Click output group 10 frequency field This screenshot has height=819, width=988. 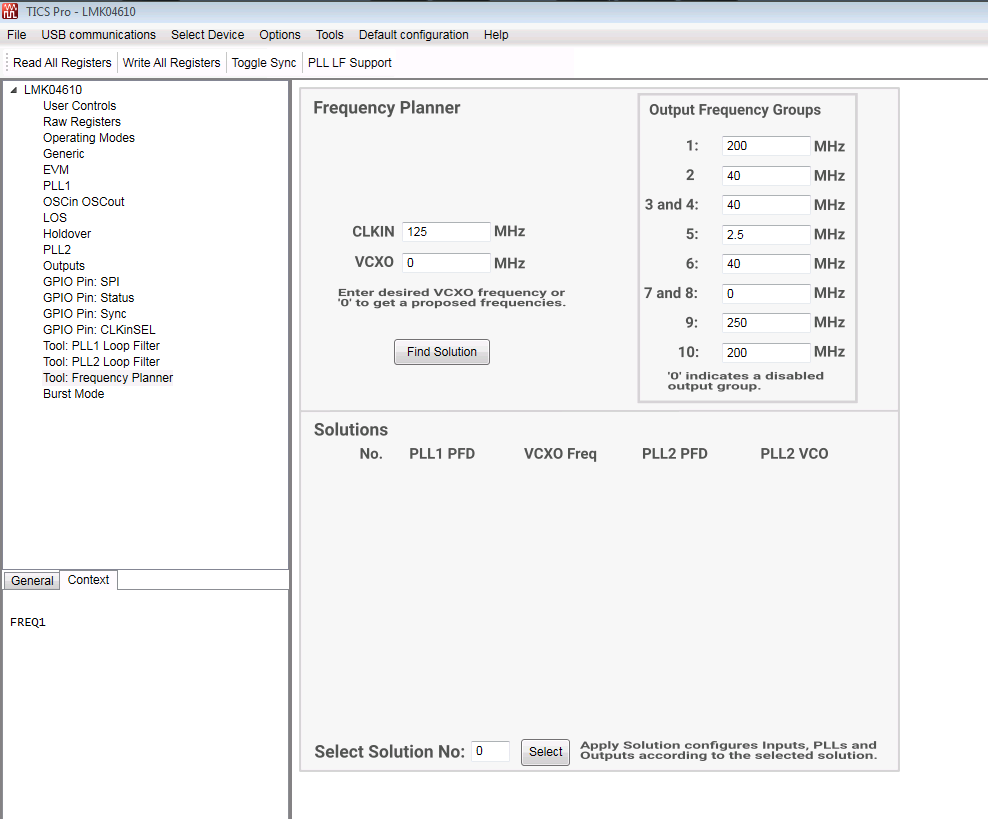point(766,352)
